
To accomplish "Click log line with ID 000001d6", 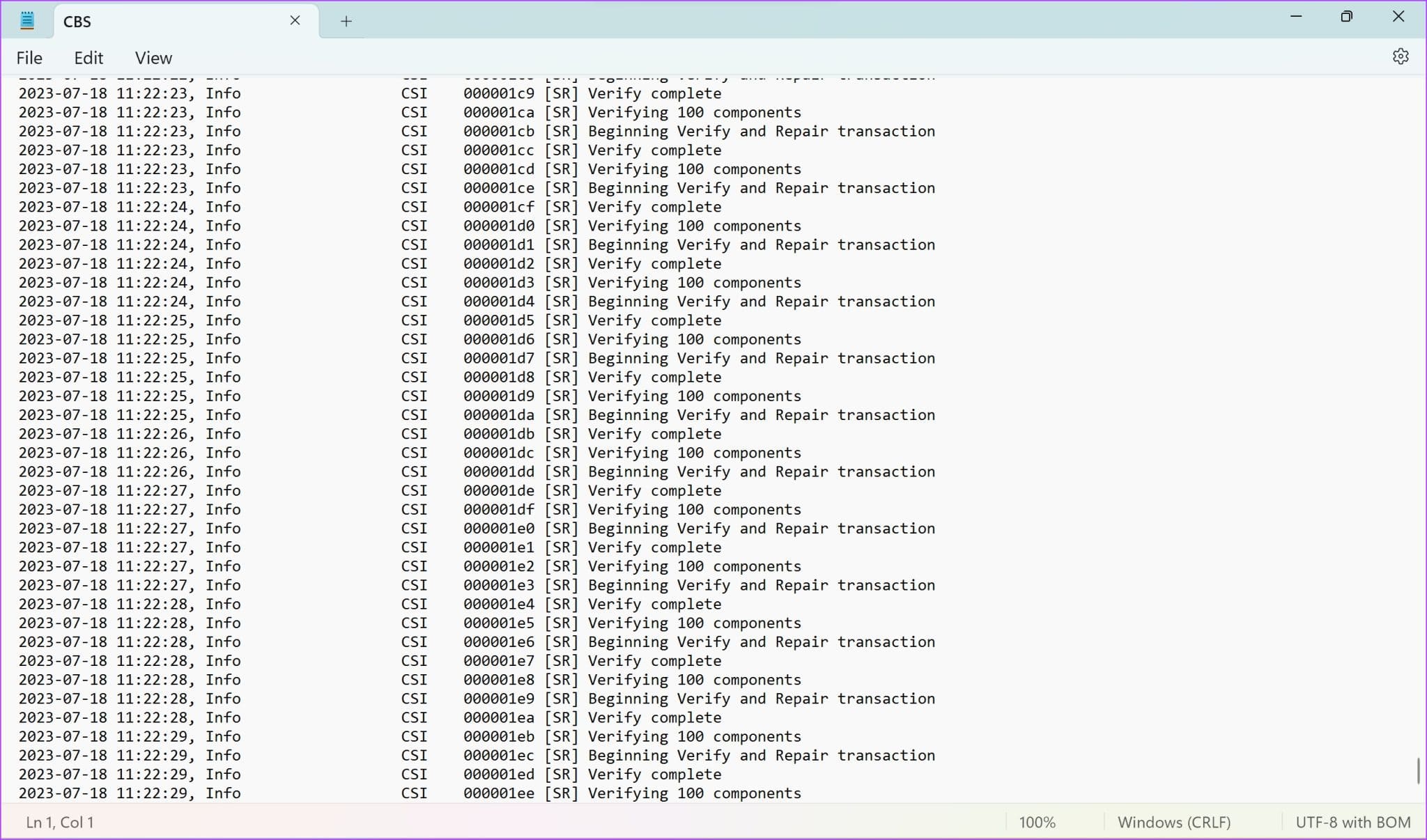I will pyautogui.click(x=410, y=339).
